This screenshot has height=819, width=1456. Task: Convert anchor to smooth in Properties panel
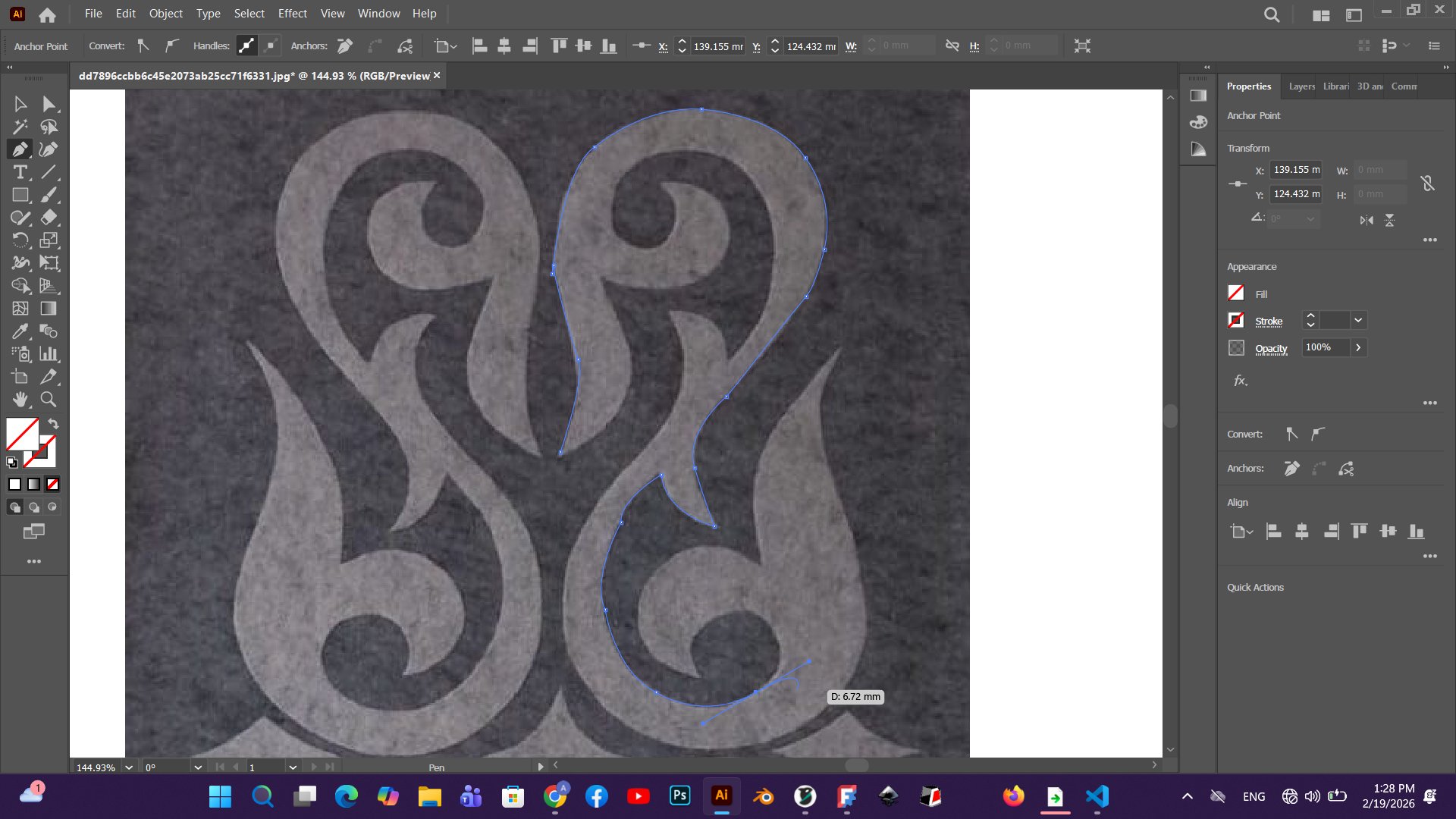(x=1319, y=434)
